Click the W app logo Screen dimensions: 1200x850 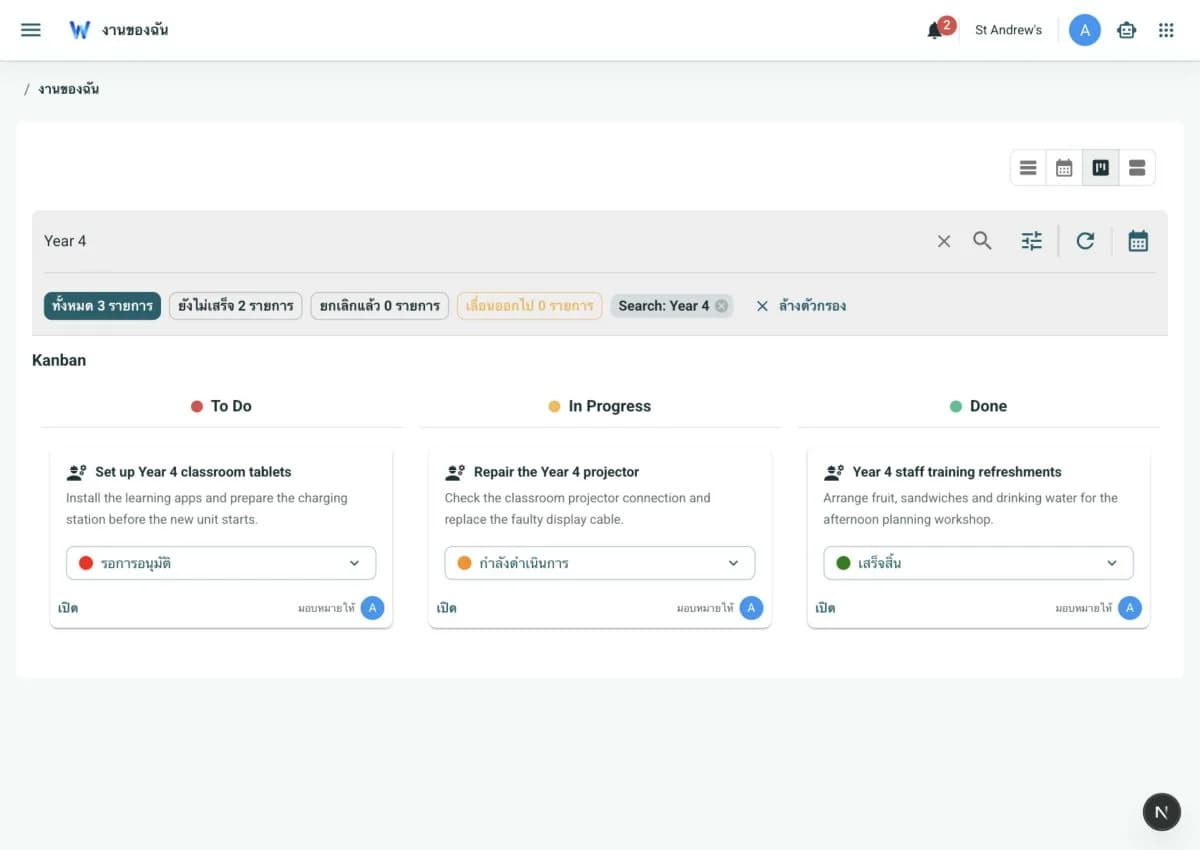80,30
